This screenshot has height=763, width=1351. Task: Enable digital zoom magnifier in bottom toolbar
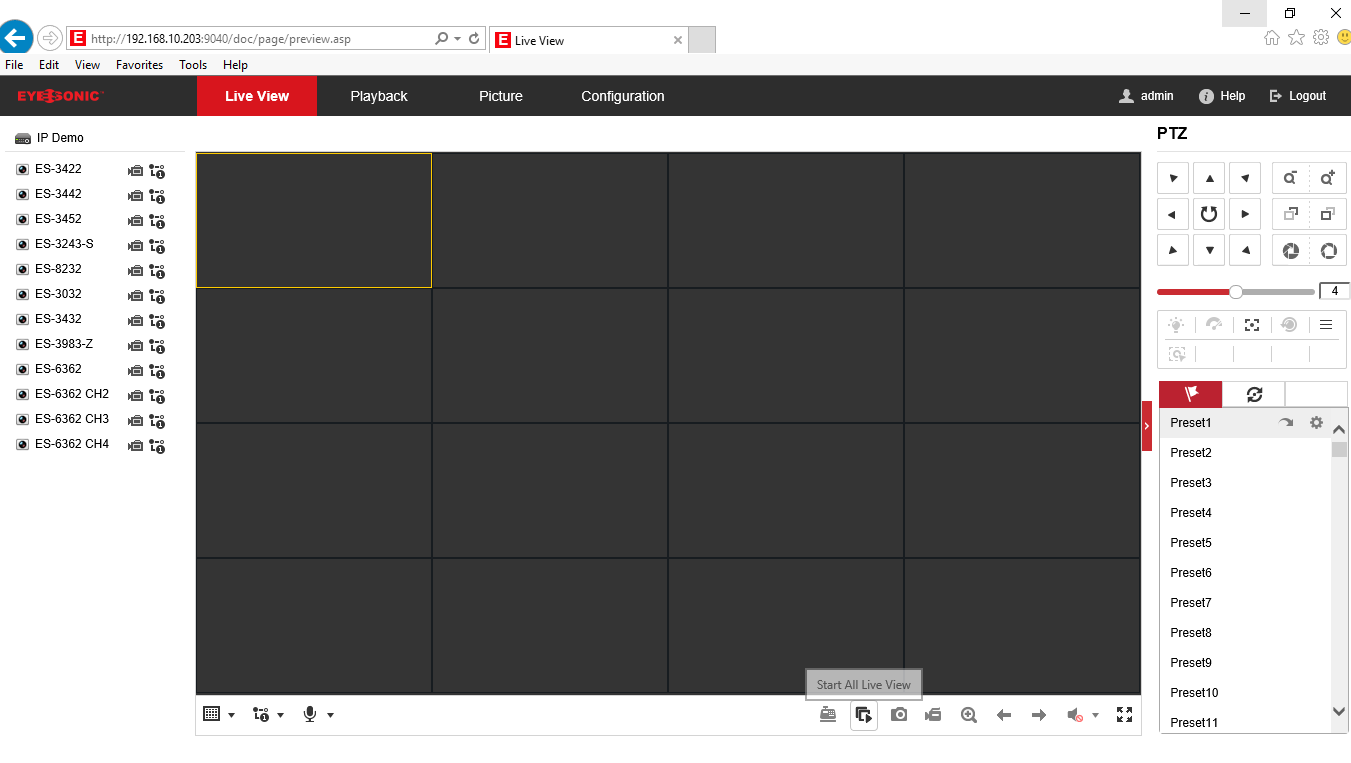tap(969, 715)
